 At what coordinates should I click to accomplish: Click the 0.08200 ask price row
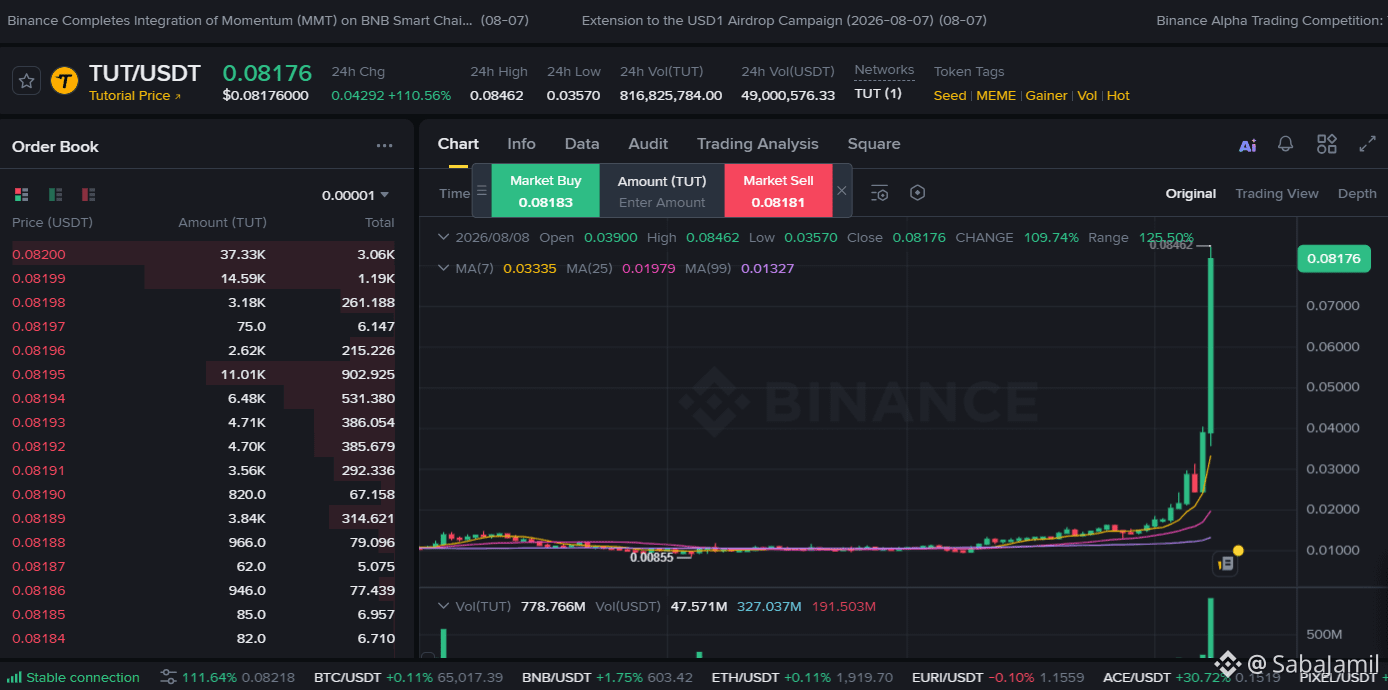[x=203, y=254]
